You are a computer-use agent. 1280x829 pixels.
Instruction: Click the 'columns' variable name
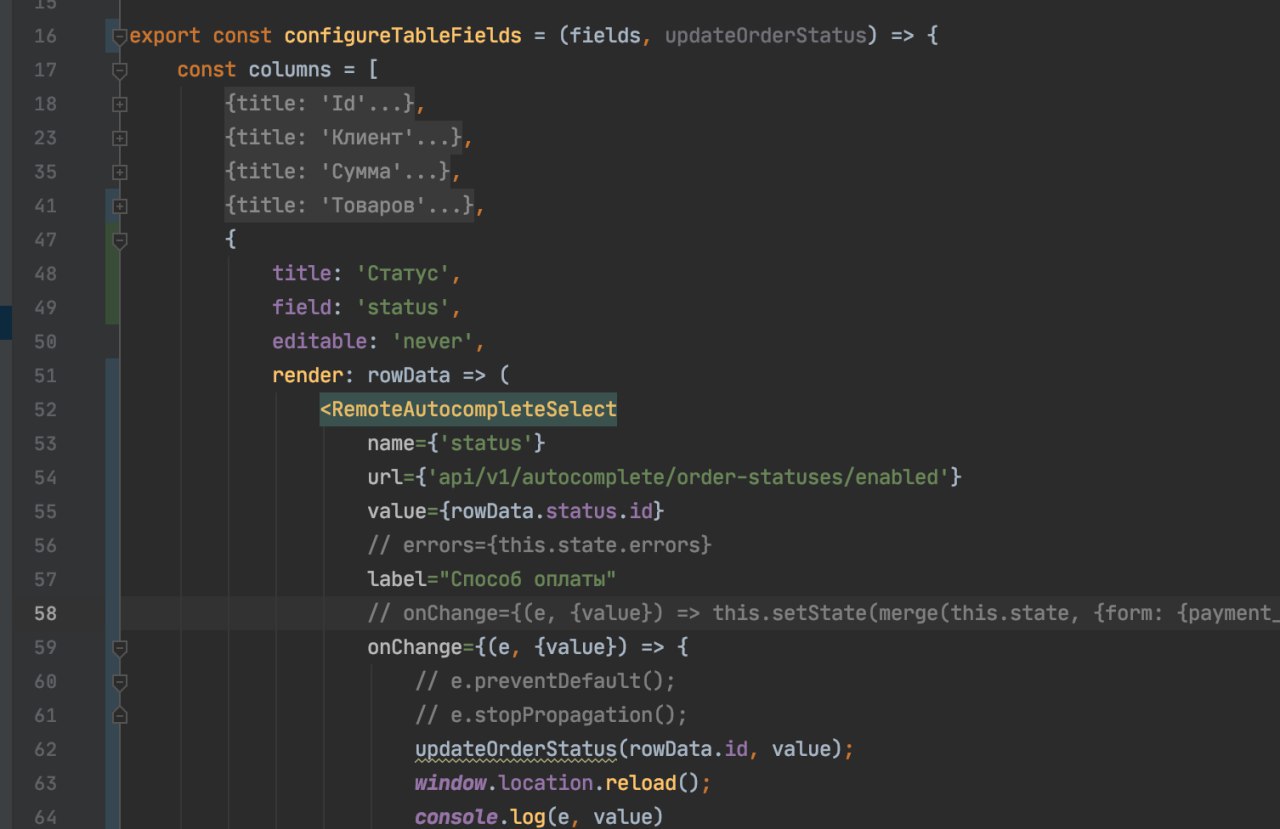[x=290, y=70]
